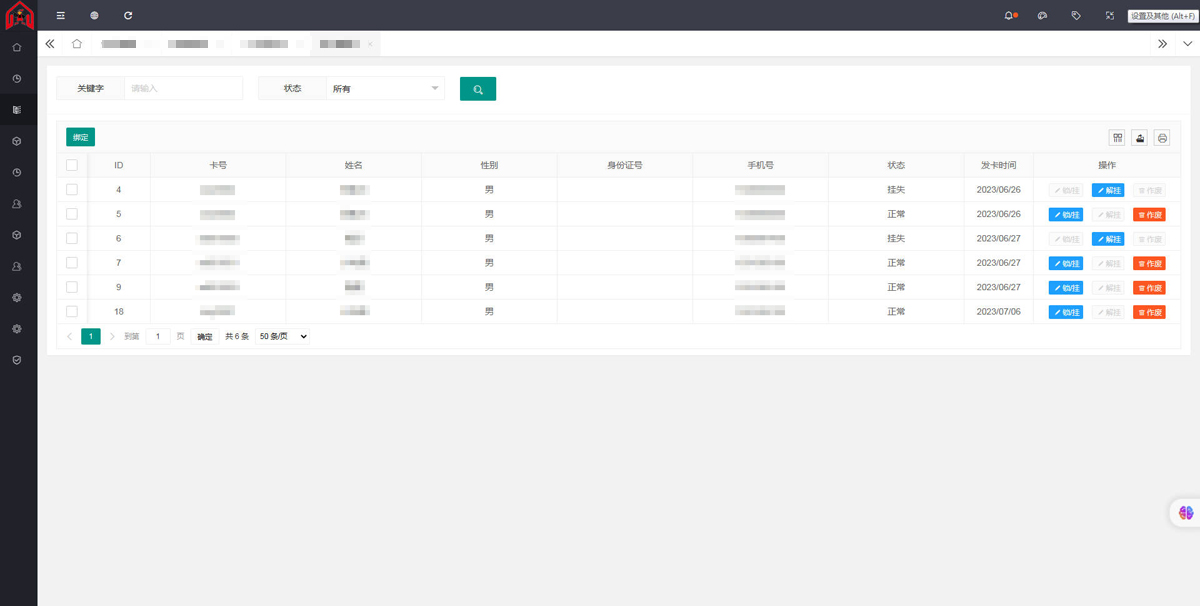
Task: Expand the tab options chevron at far right
Action: tap(1187, 44)
